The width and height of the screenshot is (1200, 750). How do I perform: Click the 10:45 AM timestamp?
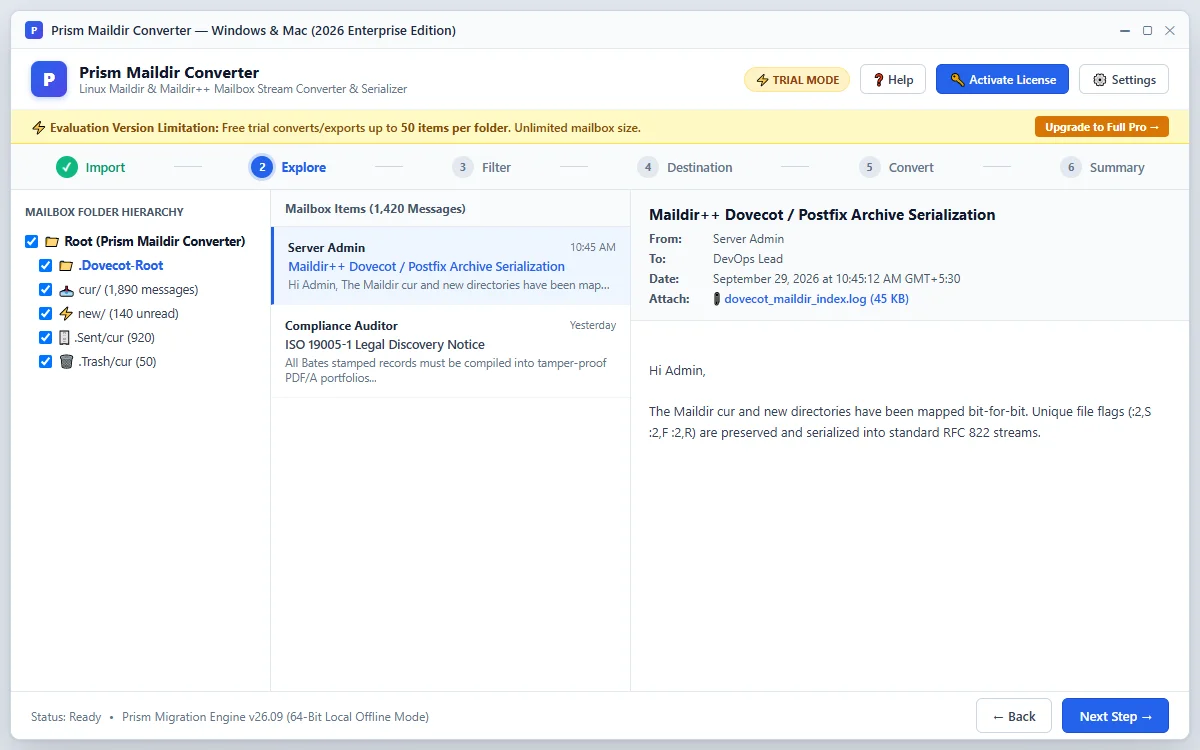tap(593, 247)
